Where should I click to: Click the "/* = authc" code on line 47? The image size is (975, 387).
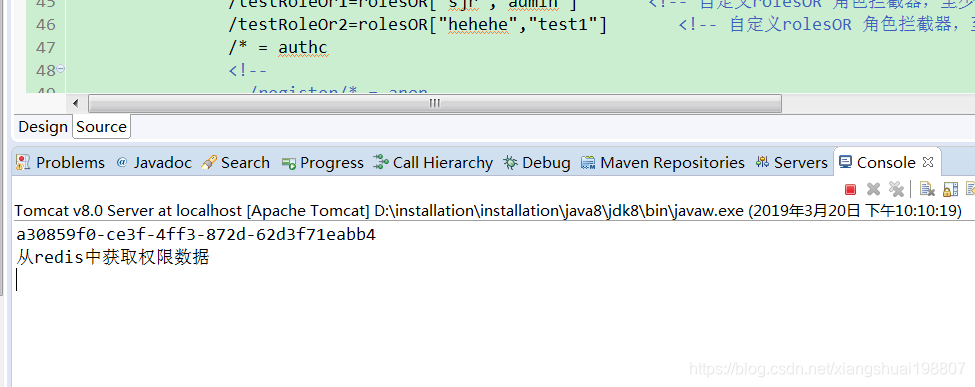277,48
